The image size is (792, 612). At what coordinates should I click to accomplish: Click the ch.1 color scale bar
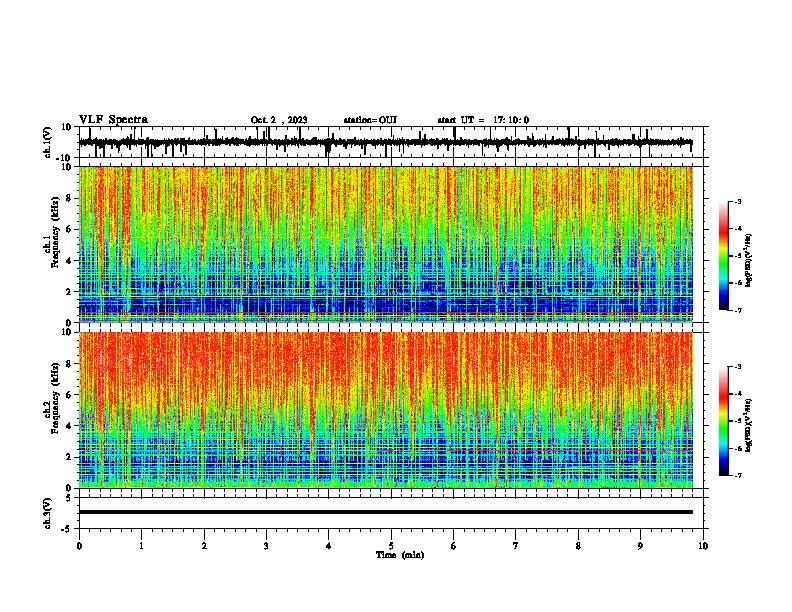(724, 256)
